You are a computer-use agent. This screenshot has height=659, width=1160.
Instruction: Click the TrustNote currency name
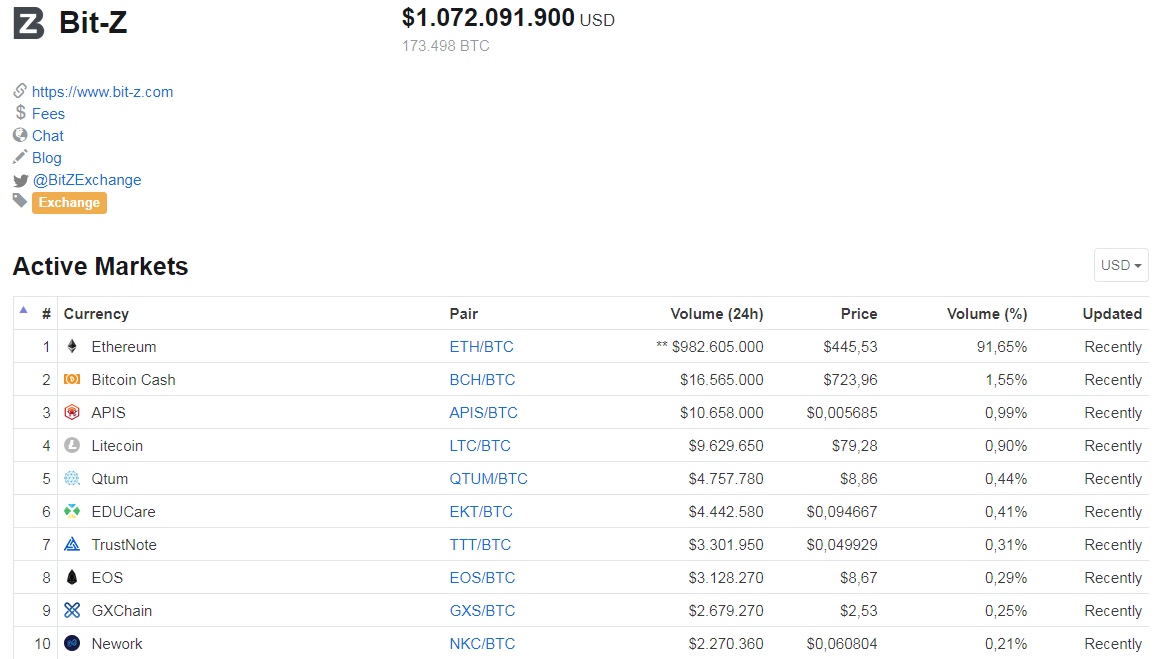pos(124,545)
